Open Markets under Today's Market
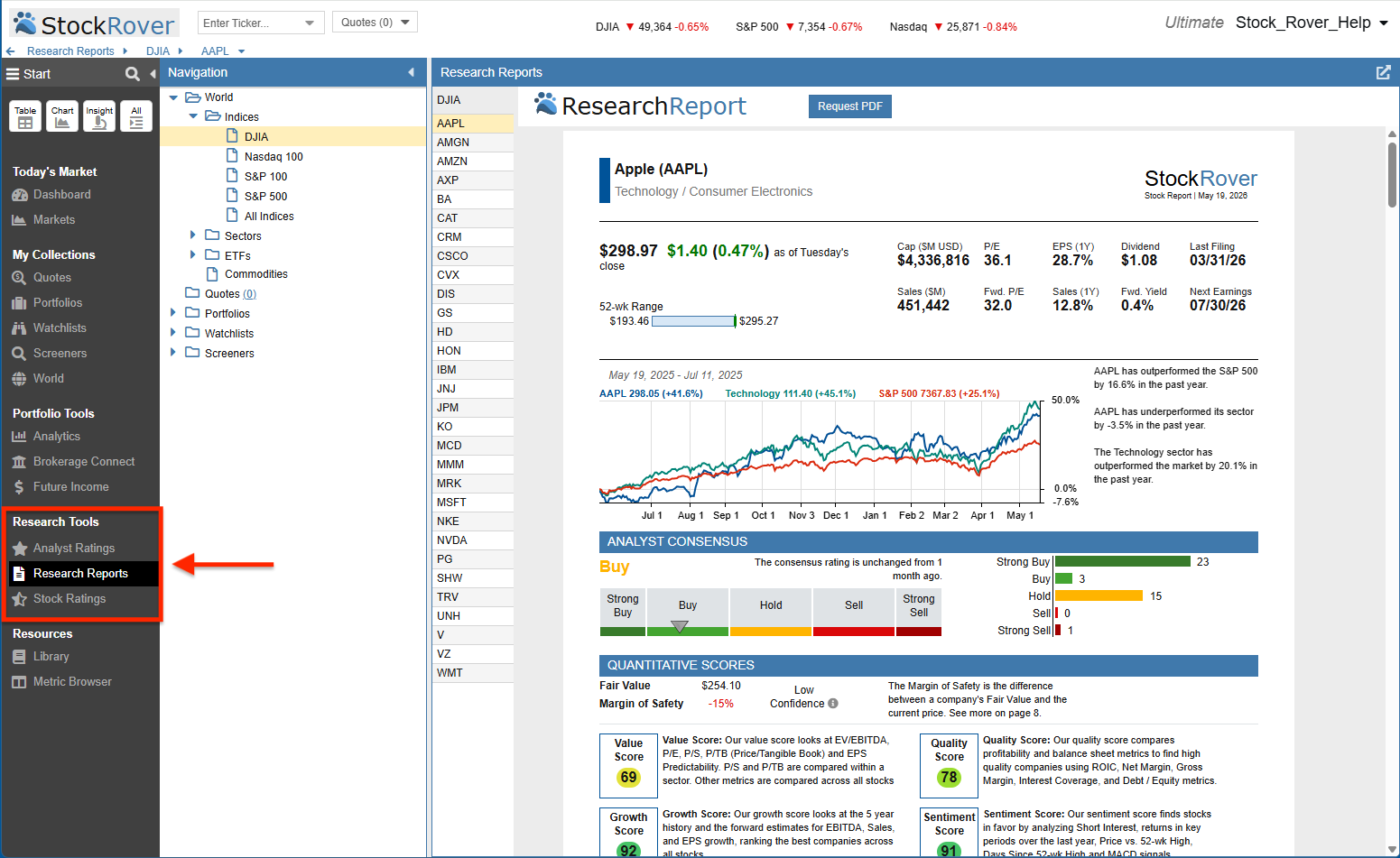This screenshot has height=858, width=1400. tap(54, 220)
